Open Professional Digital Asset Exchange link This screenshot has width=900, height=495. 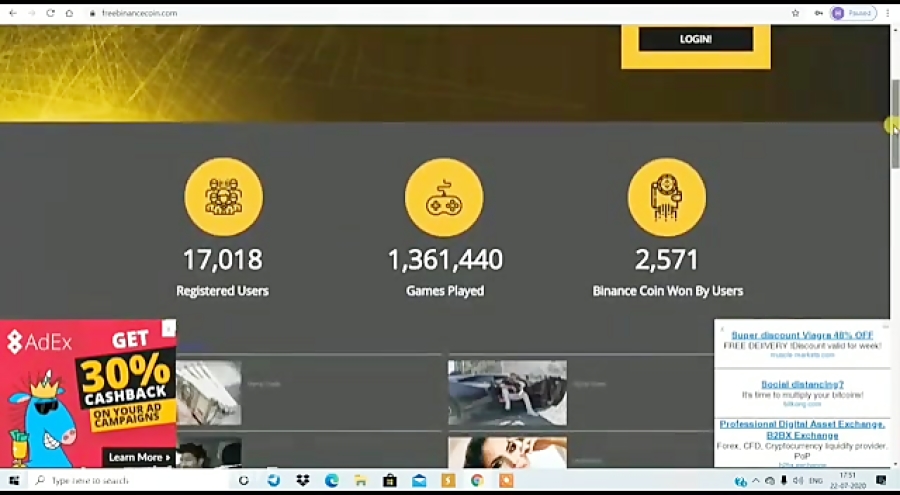coord(802,430)
